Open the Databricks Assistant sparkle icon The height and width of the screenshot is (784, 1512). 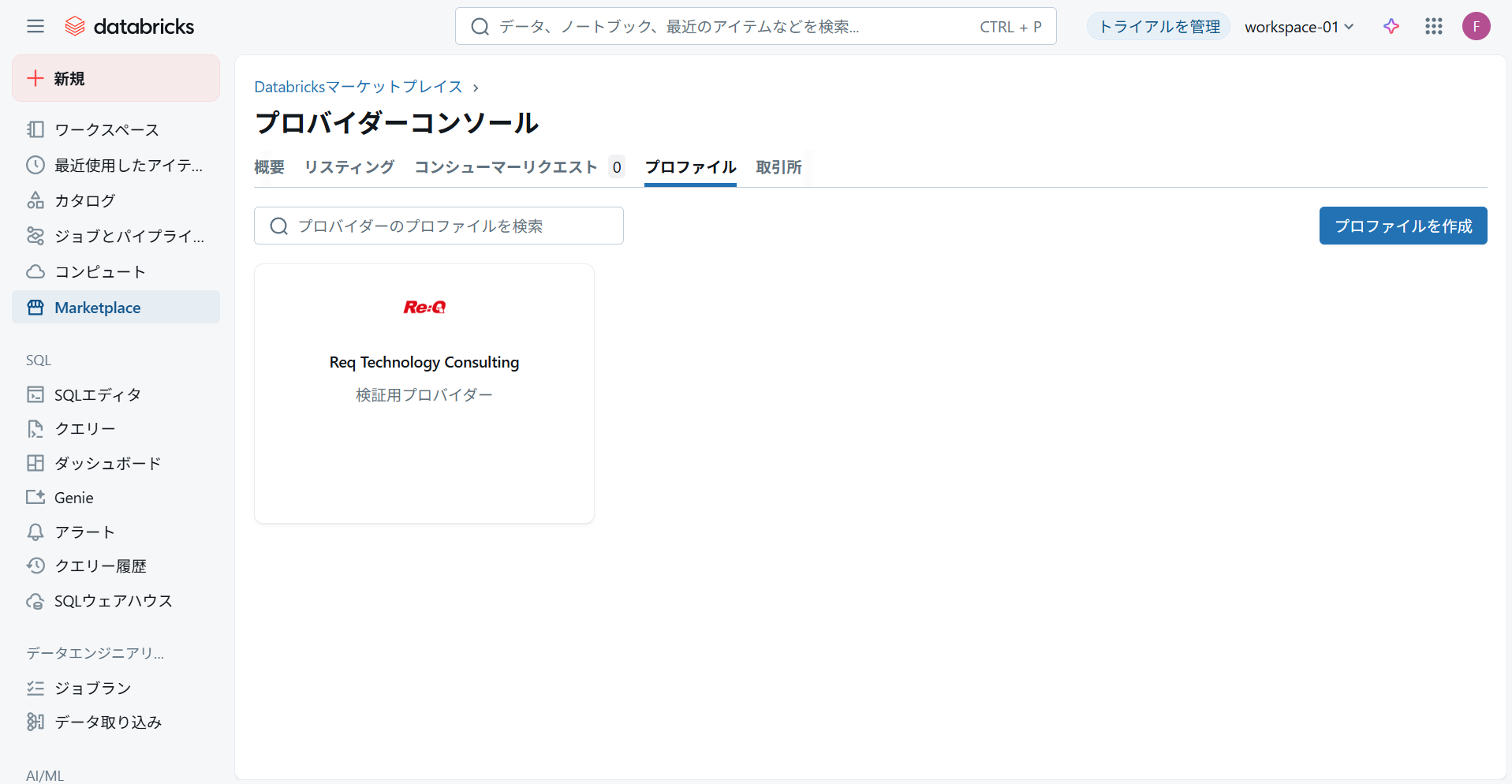click(1391, 27)
